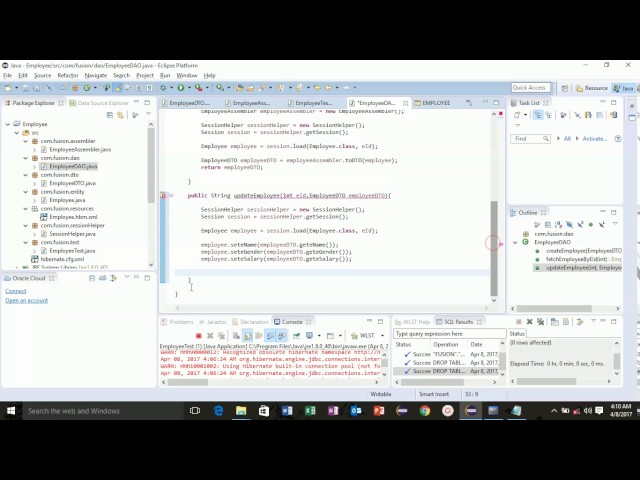Switch to the Resource perspective button
Viewport: 640px width, 480px height.
point(592,88)
